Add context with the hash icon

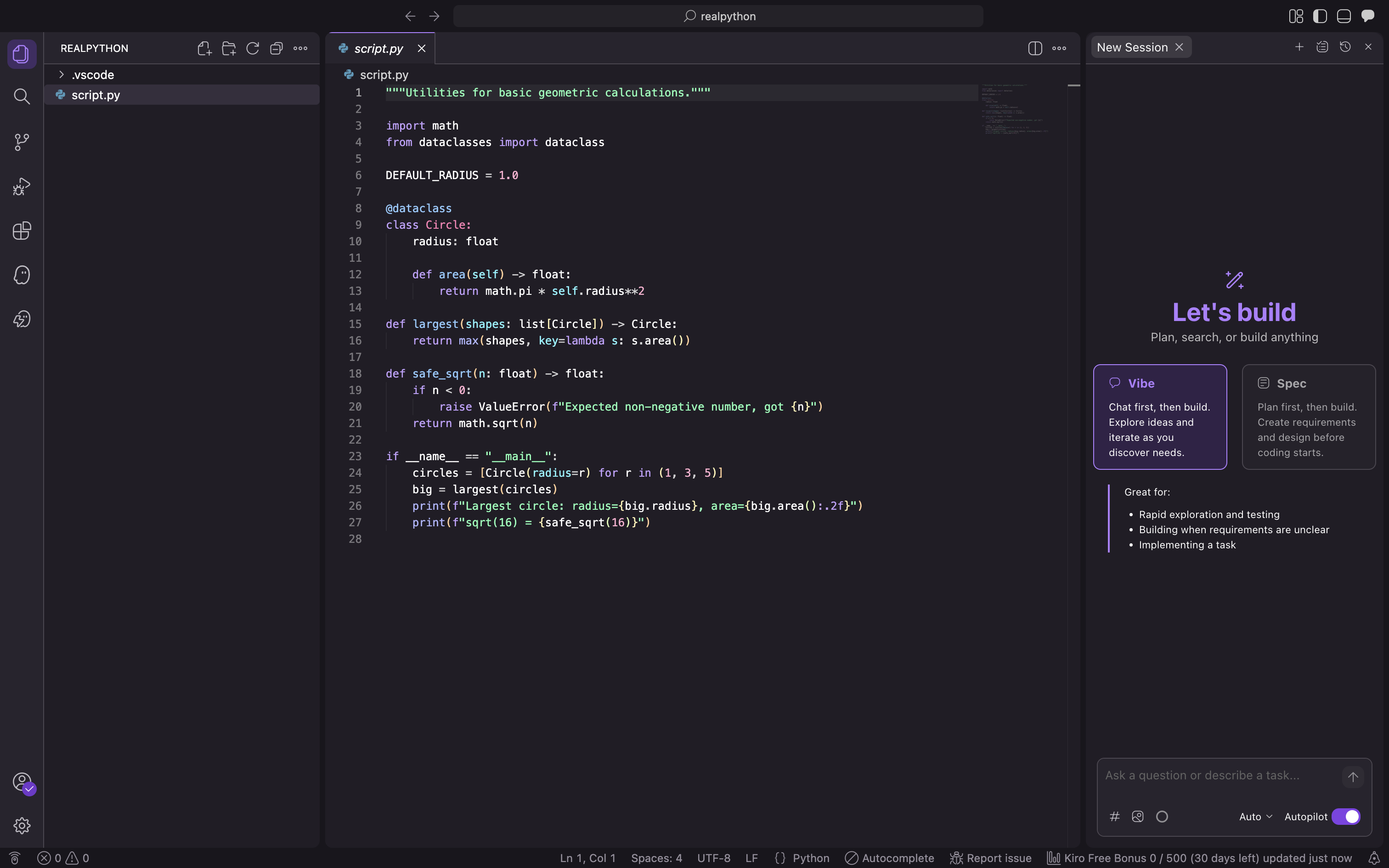[1115, 817]
